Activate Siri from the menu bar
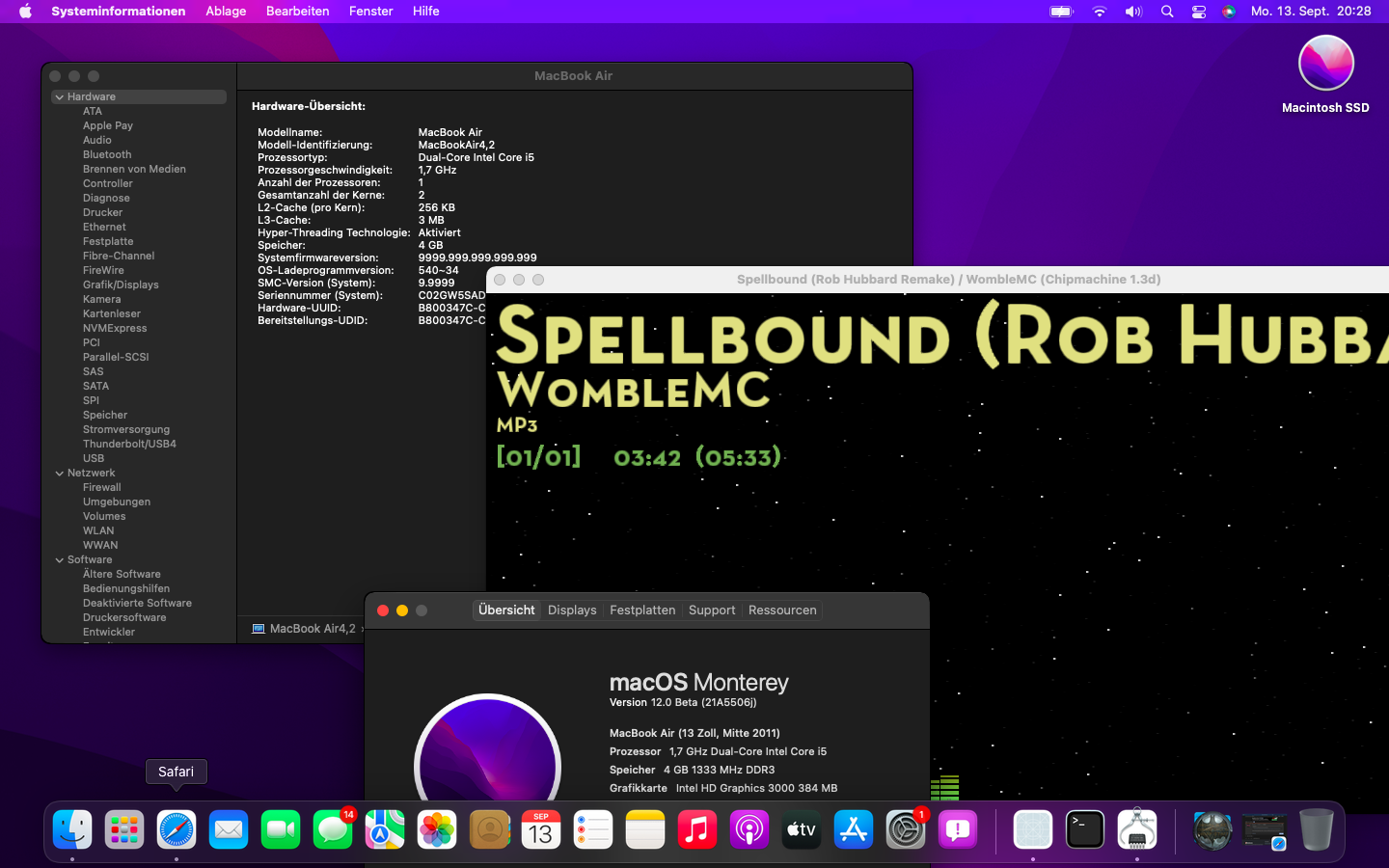The width and height of the screenshot is (1389, 868). pos(1229,12)
